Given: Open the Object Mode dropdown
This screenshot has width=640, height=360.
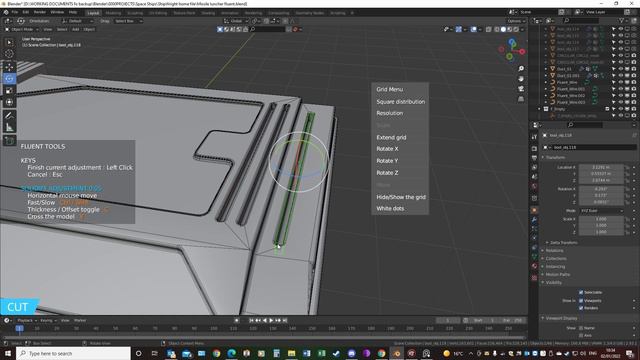Looking at the screenshot, I should tap(22, 29).
